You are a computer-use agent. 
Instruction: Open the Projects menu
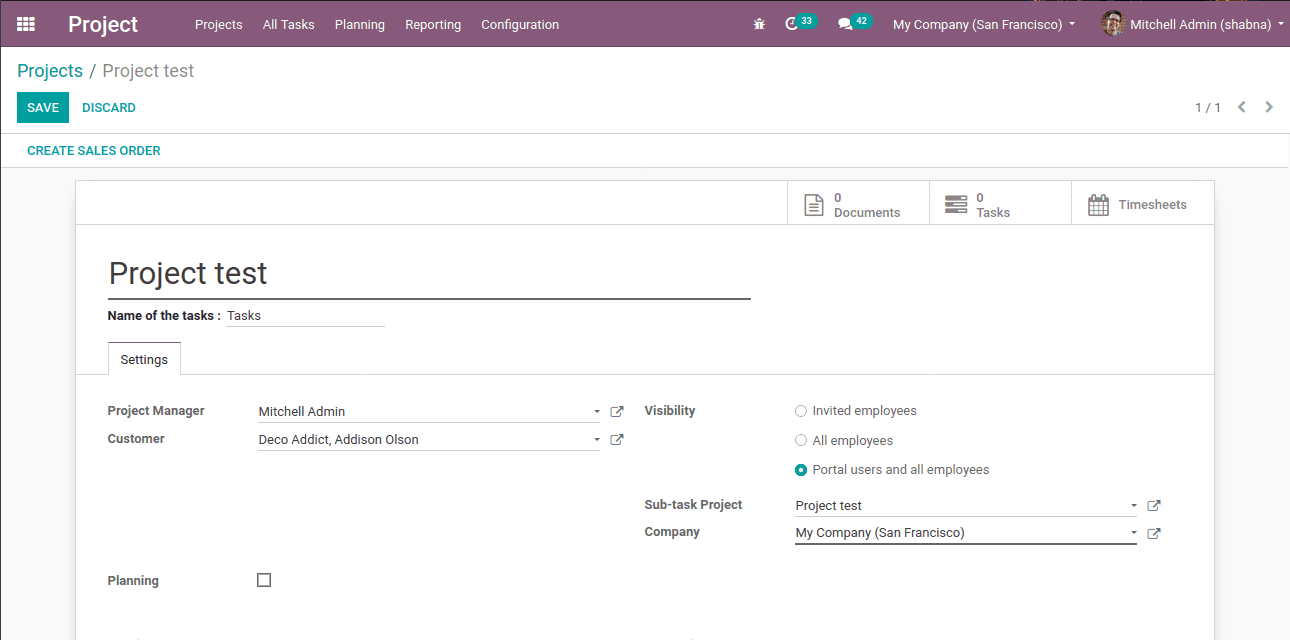point(219,24)
